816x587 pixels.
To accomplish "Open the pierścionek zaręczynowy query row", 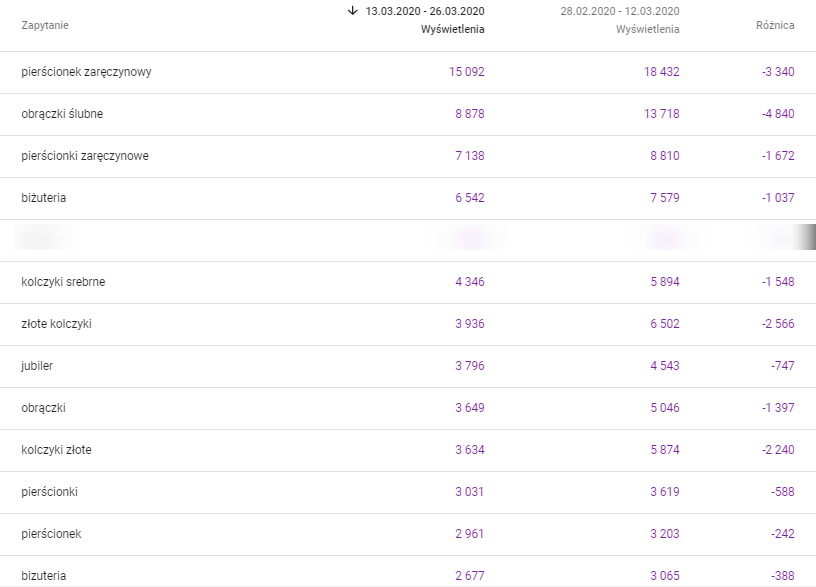I will pos(408,72).
